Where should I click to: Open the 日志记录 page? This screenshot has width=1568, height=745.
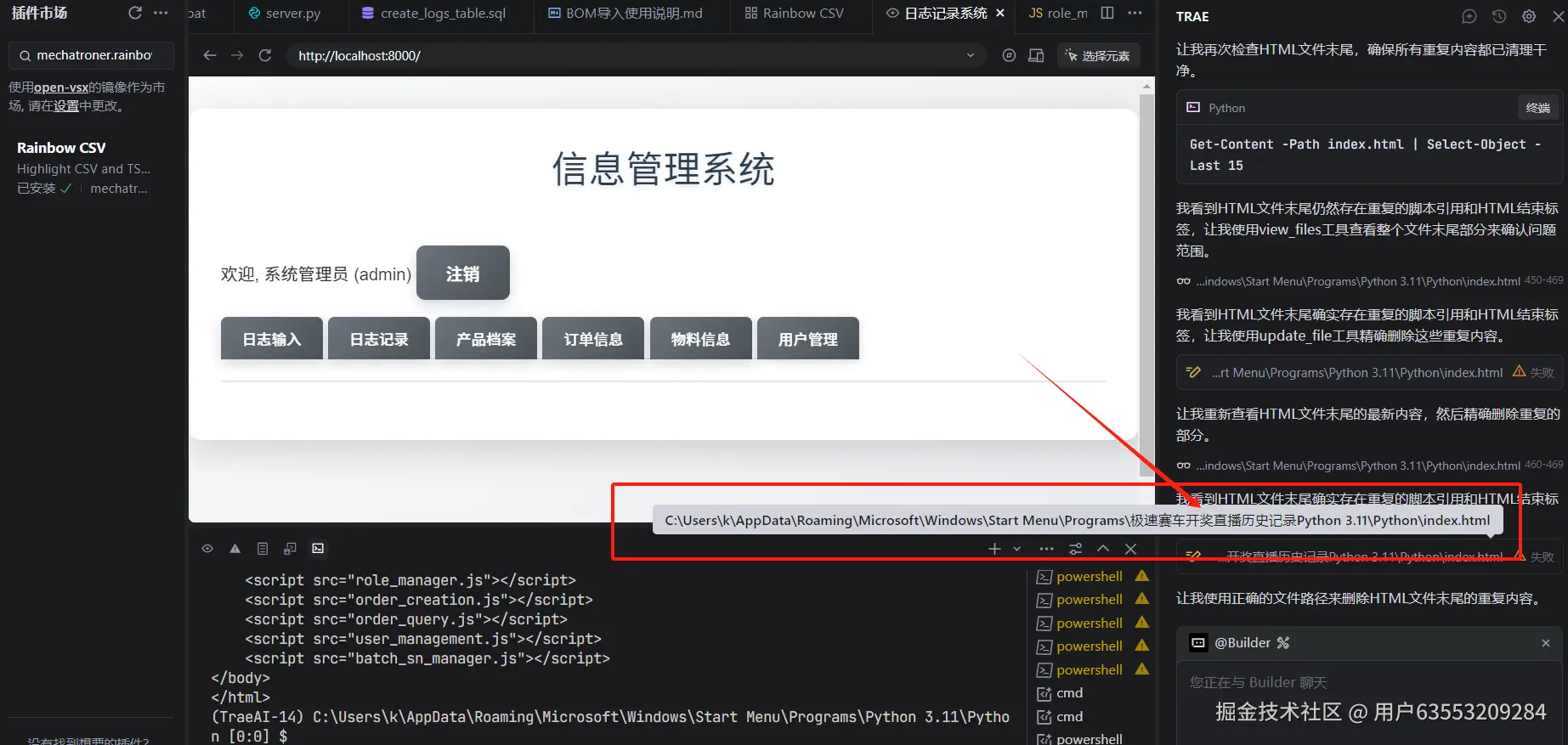pos(379,338)
